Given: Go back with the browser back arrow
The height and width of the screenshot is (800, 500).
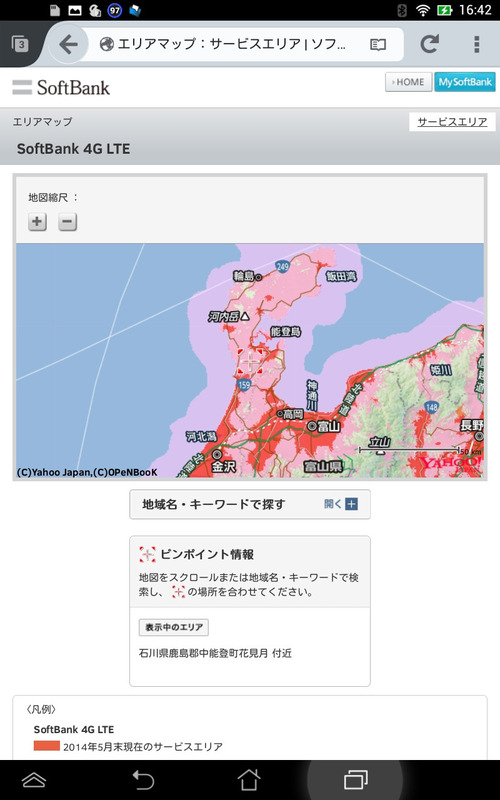Looking at the screenshot, I should pyautogui.click(x=68, y=44).
